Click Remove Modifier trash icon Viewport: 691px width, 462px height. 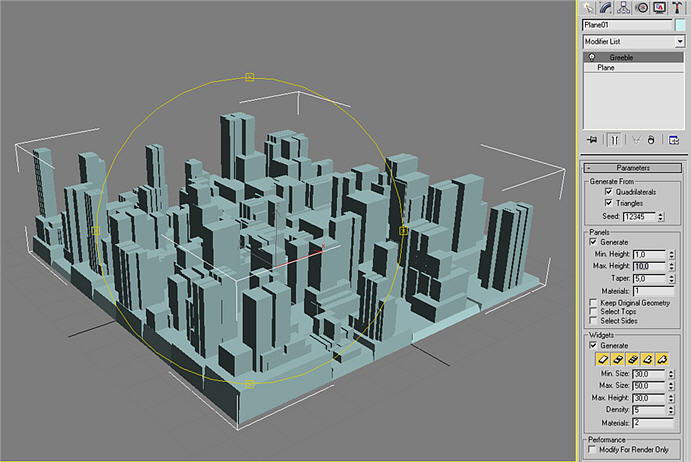coord(651,140)
